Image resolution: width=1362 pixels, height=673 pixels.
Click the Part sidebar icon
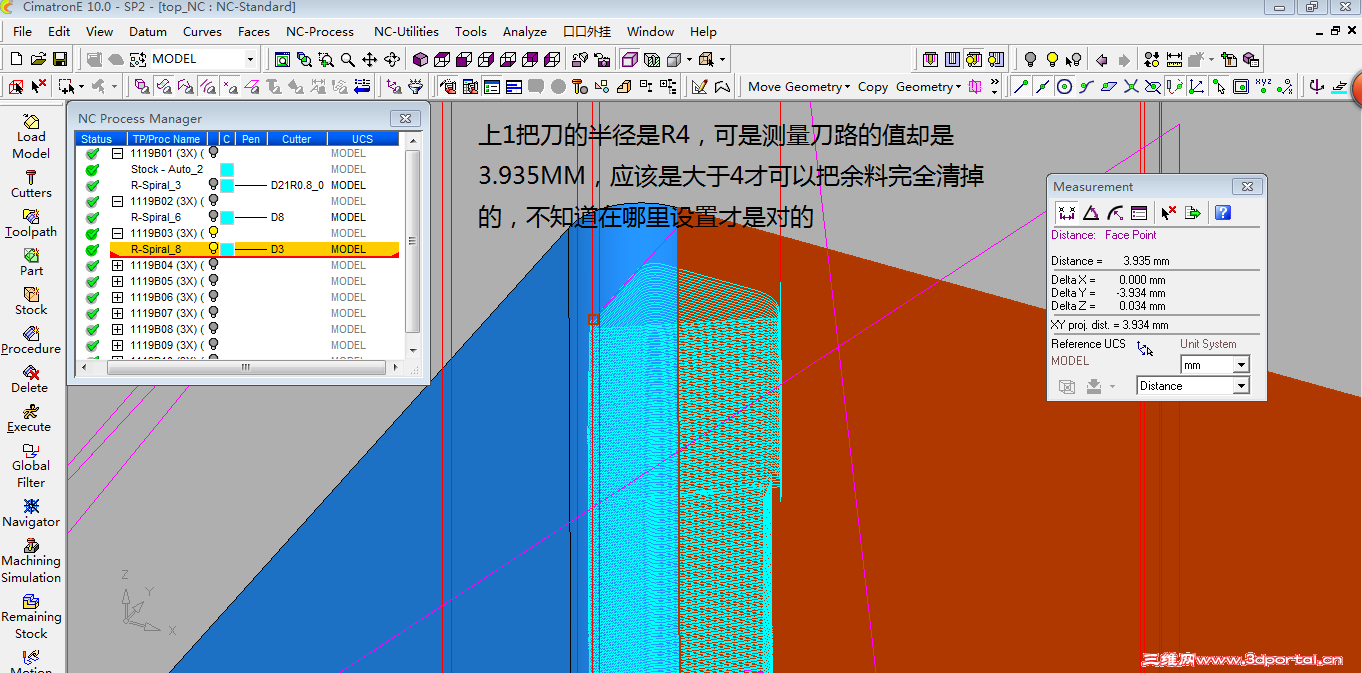(x=31, y=262)
